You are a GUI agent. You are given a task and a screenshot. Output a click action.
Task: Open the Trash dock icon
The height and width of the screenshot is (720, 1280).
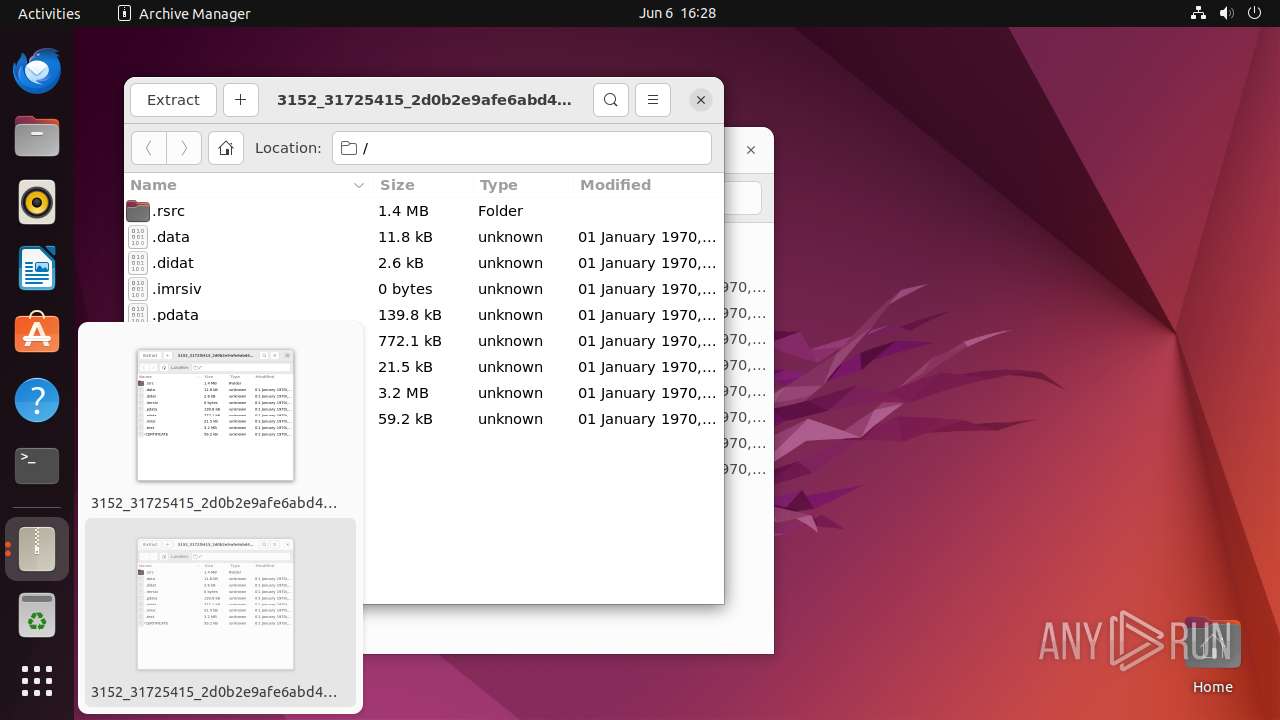37,615
